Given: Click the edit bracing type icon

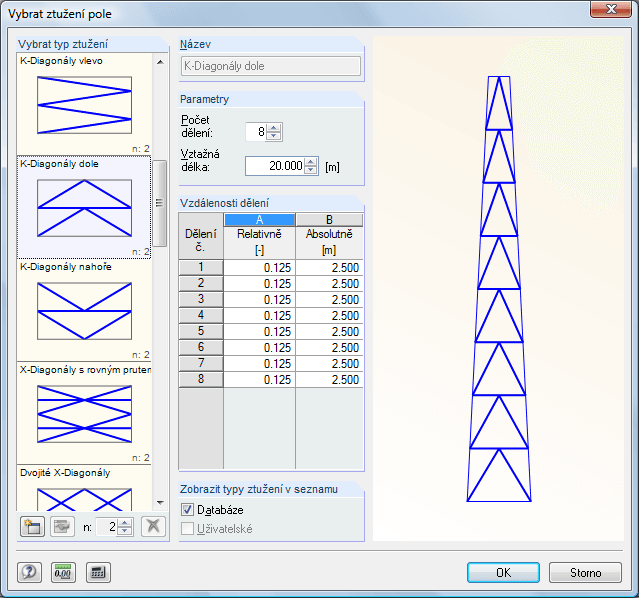Looking at the screenshot, I should tap(62, 526).
